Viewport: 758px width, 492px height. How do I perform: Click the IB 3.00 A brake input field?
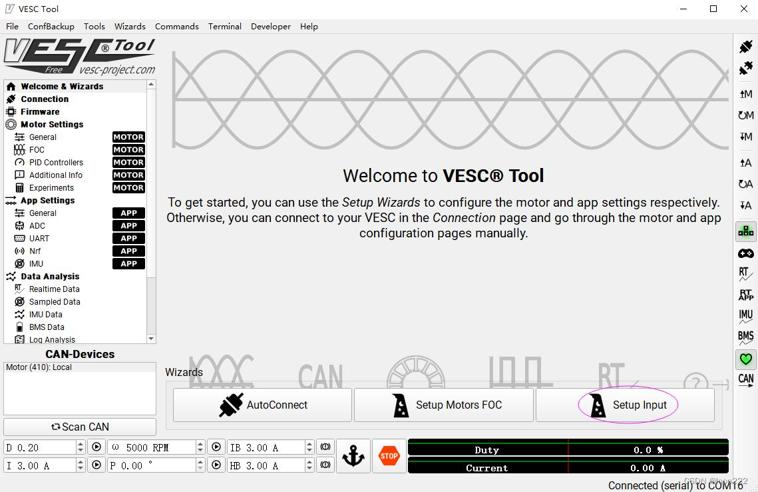point(271,448)
